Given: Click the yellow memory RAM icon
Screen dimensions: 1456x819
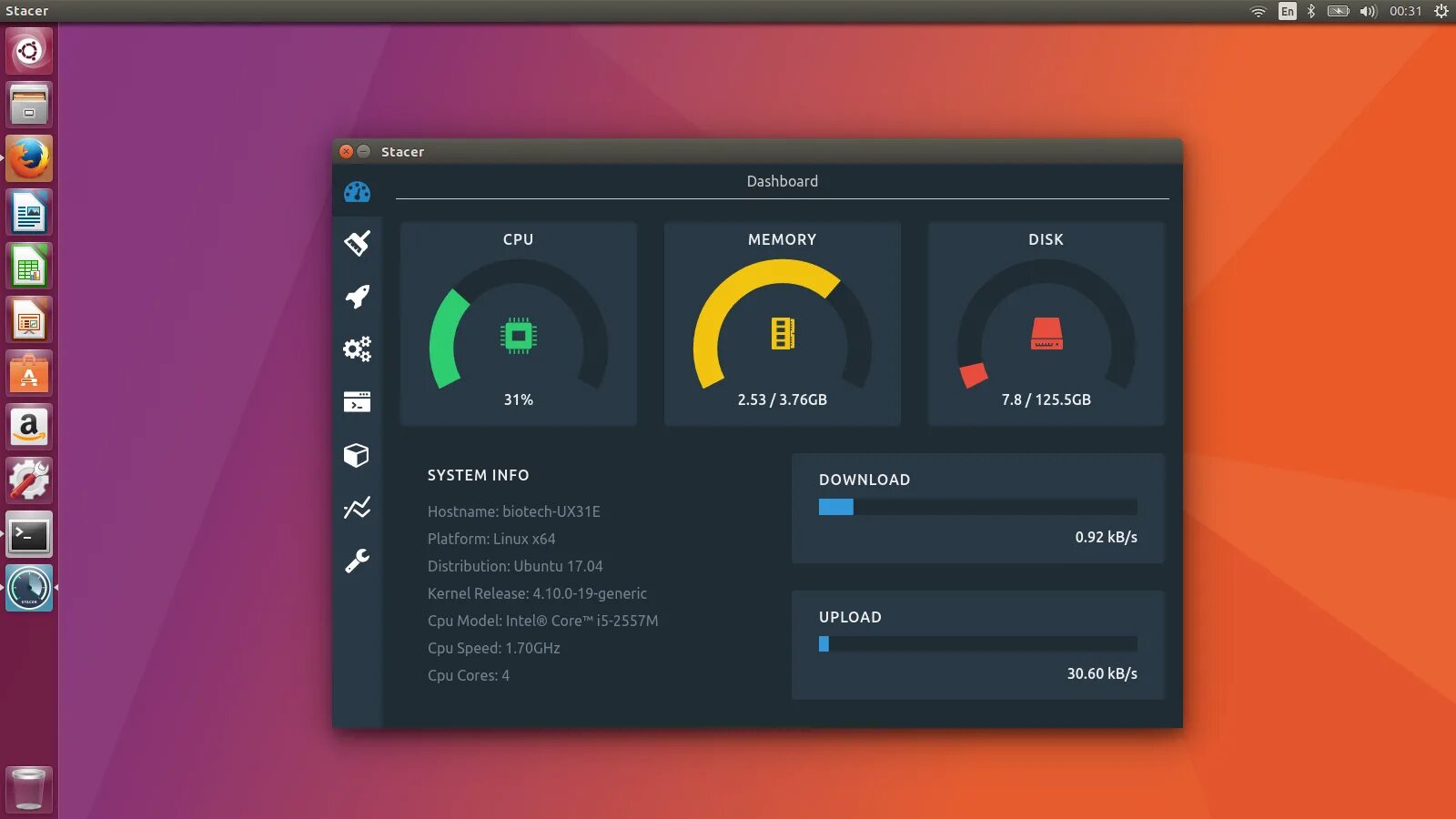Looking at the screenshot, I should (783, 334).
